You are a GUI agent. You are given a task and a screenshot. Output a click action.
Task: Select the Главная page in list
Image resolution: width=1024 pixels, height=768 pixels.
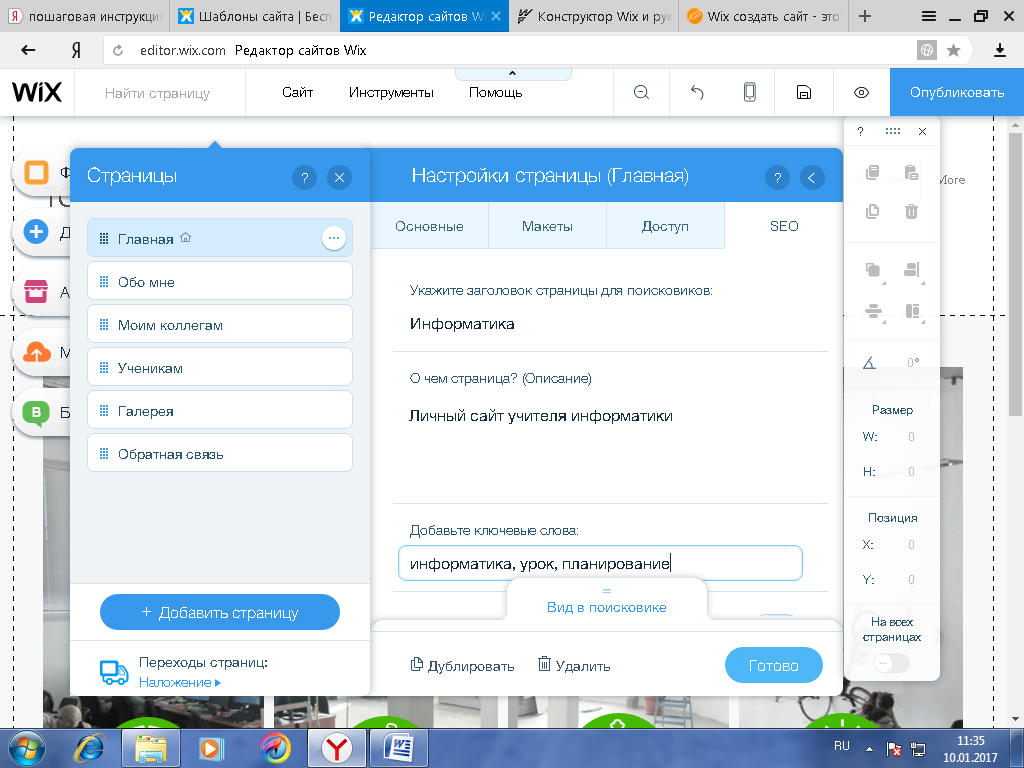(x=220, y=238)
